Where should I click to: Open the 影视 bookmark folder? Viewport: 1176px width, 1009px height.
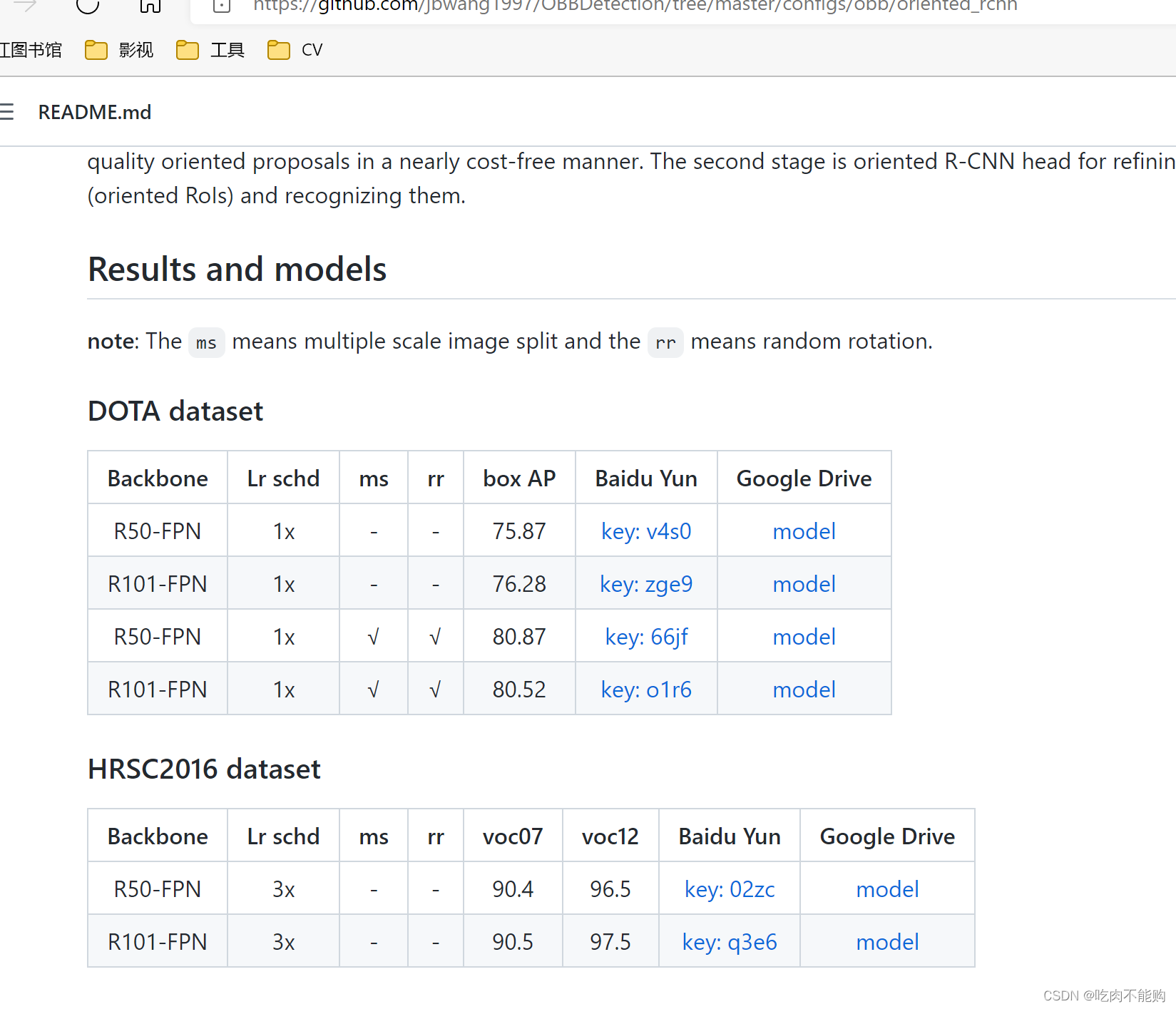pos(119,50)
